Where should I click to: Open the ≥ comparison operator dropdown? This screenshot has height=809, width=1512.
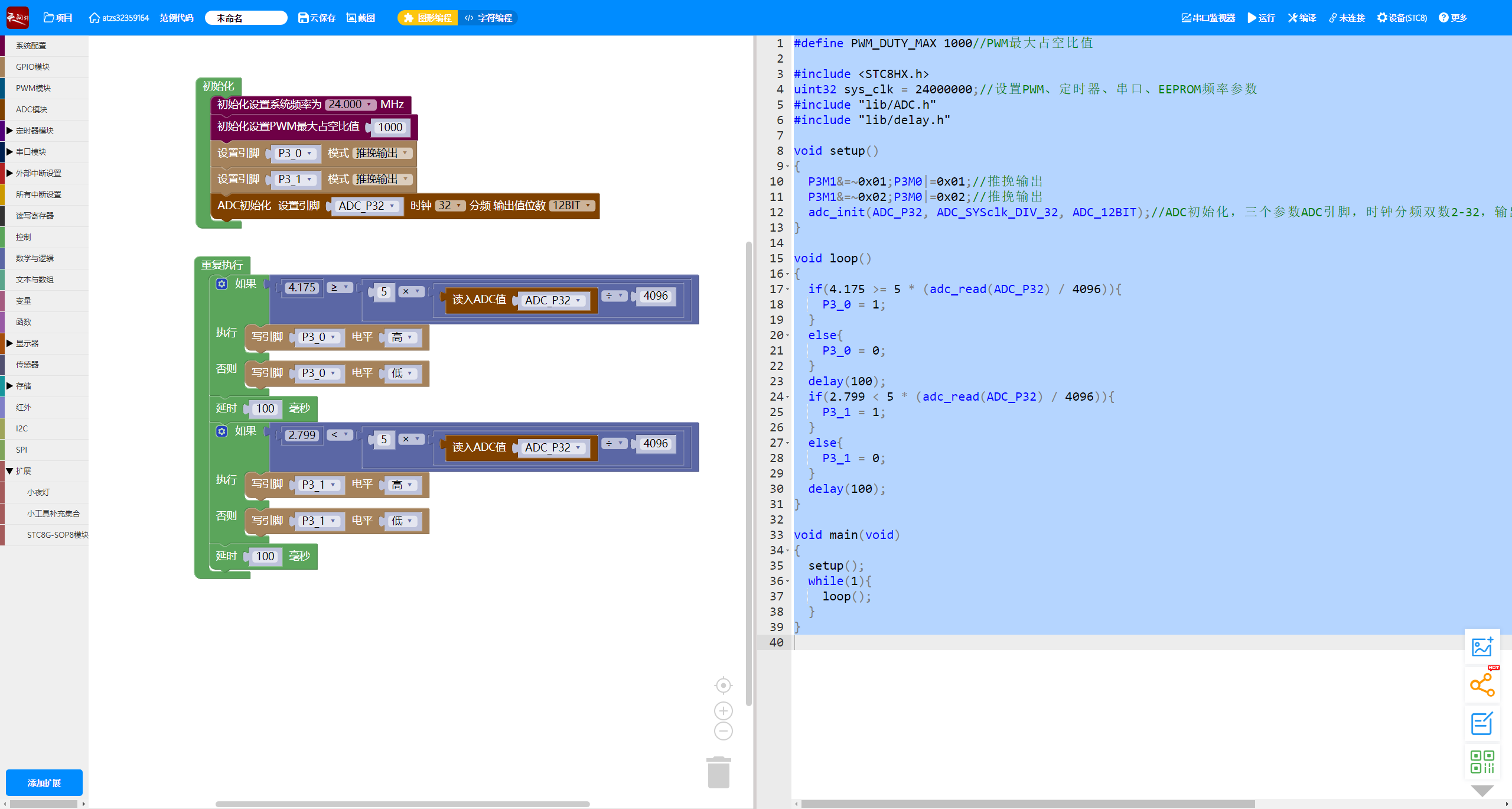340,287
